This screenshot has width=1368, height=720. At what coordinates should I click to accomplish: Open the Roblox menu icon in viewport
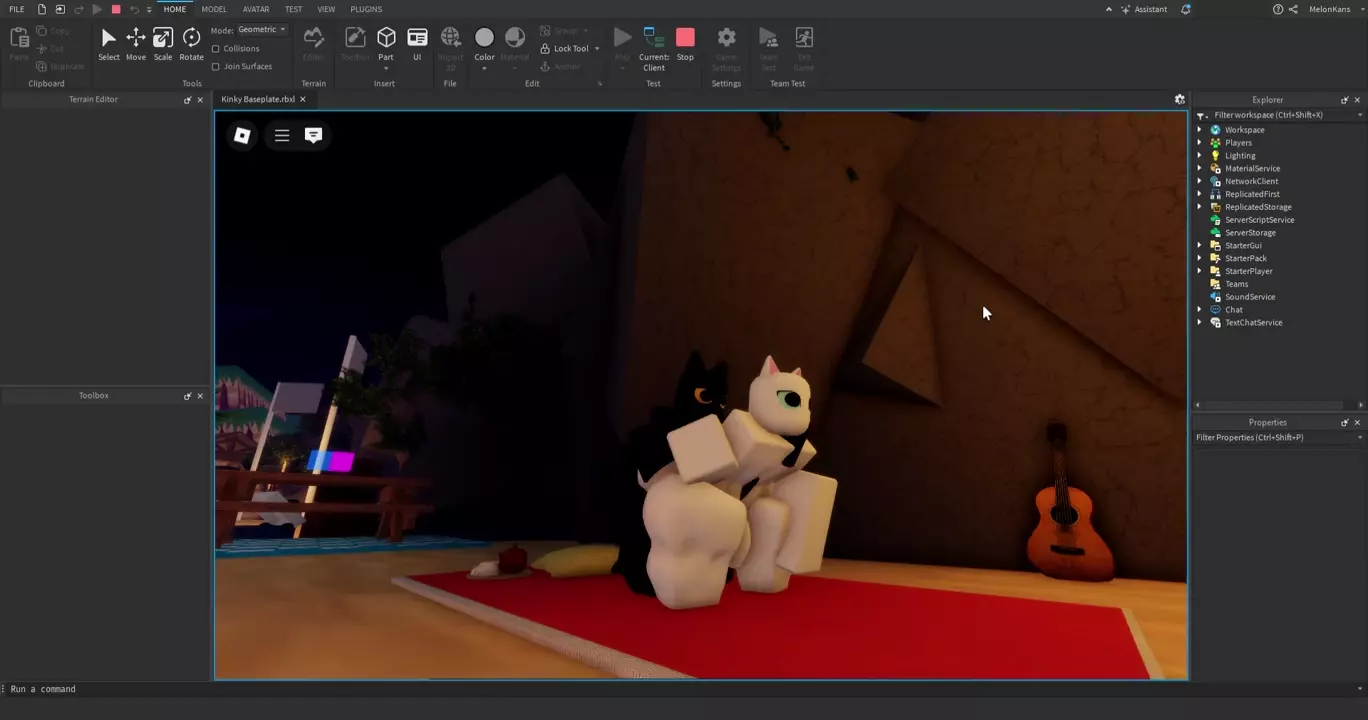[242, 135]
